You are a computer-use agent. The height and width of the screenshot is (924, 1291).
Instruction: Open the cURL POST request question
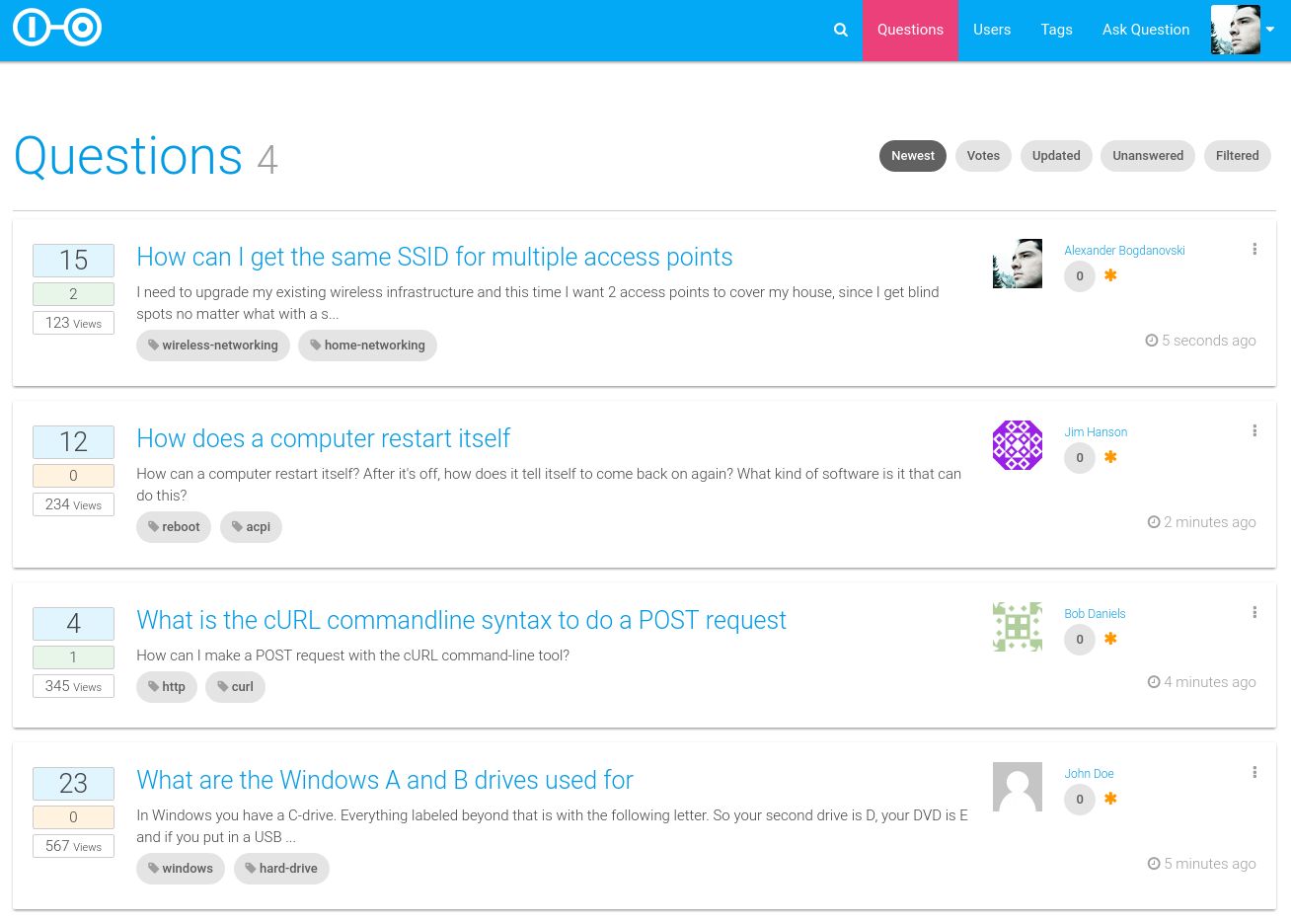[461, 620]
